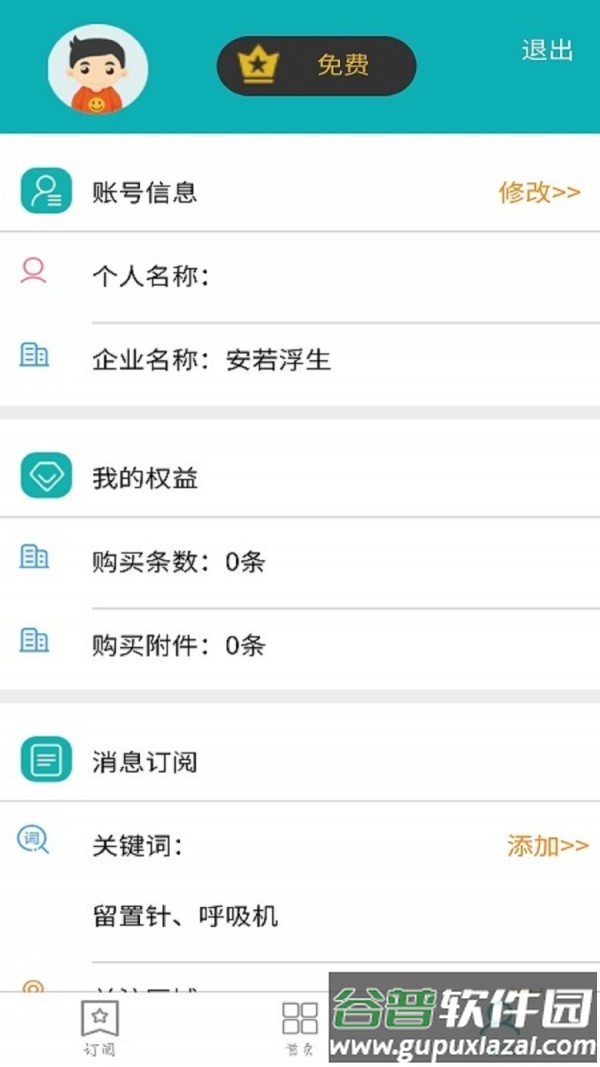Click the 消息订阅 document icon
This screenshot has height=1067, width=600.
[x=44, y=759]
